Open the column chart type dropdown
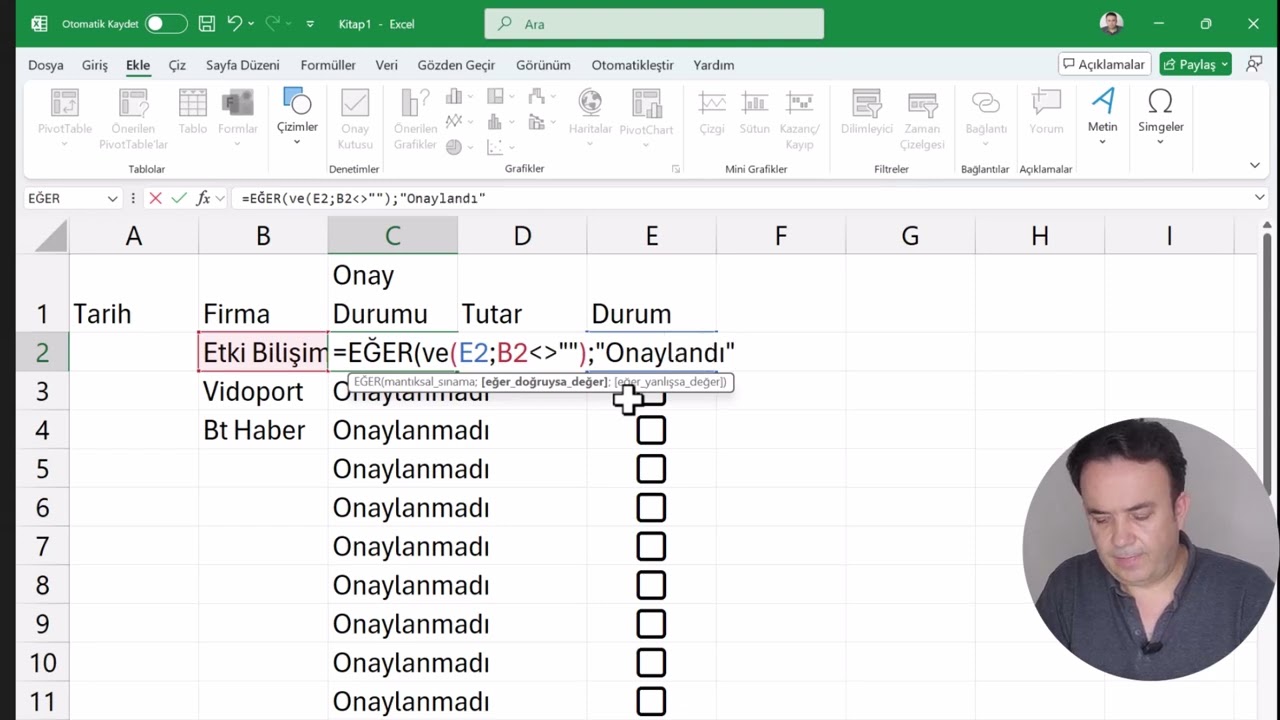1280x720 pixels. point(471,97)
